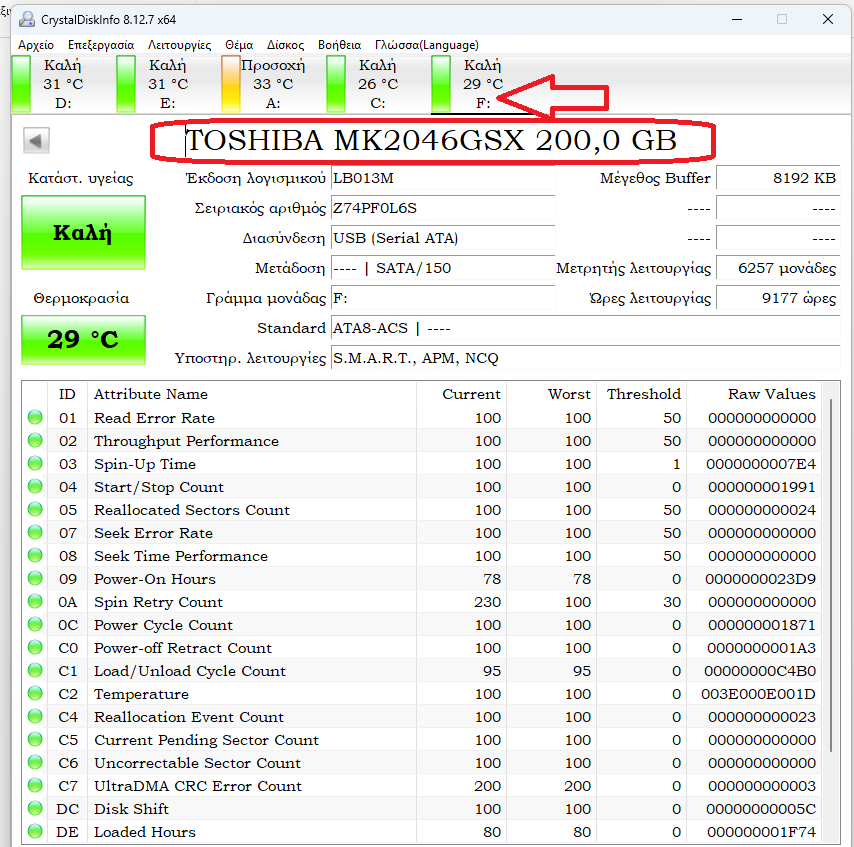Viewport: 854px width, 847px height.
Task: Select current value 230 for Spin Retry Count
Action: (487, 602)
